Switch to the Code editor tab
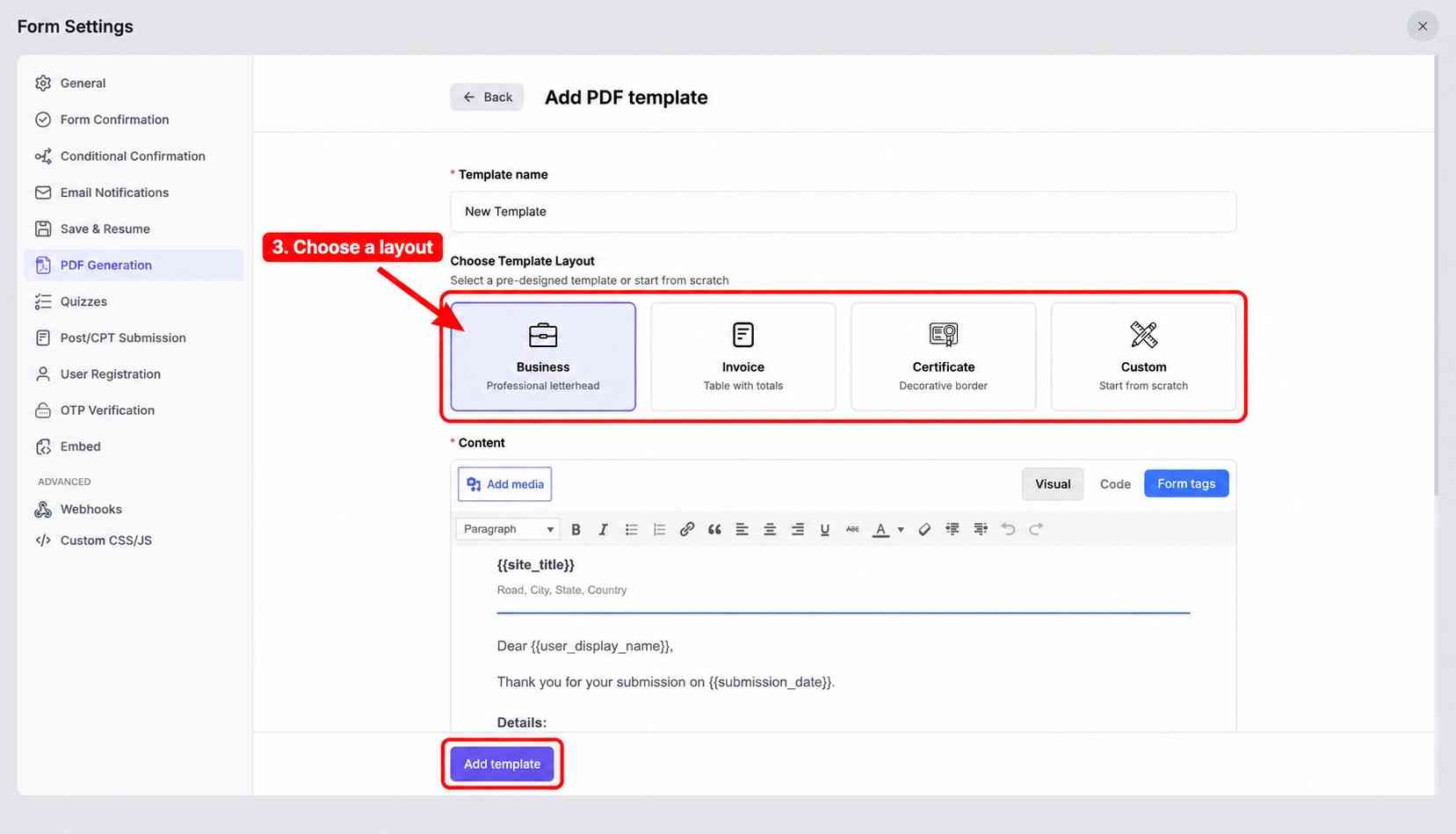1456x834 pixels. point(1115,484)
